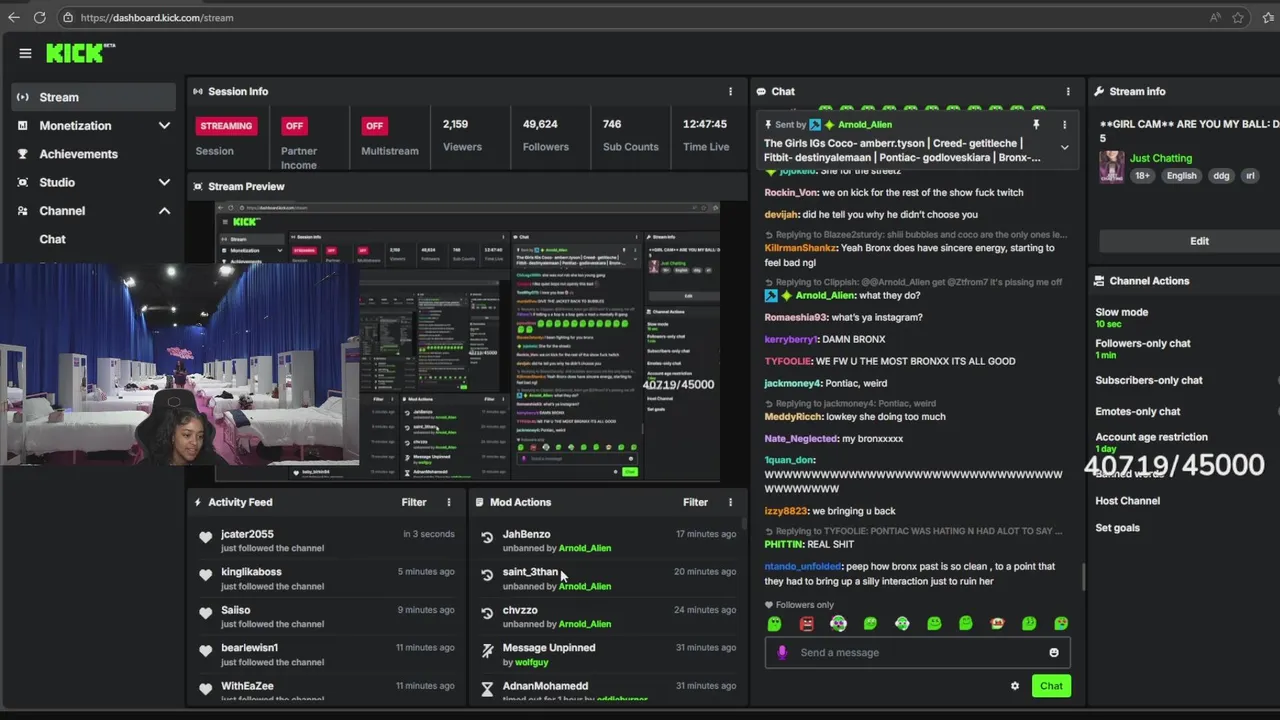Open Session Info panel options menu
The image size is (1280, 720).
point(730,91)
